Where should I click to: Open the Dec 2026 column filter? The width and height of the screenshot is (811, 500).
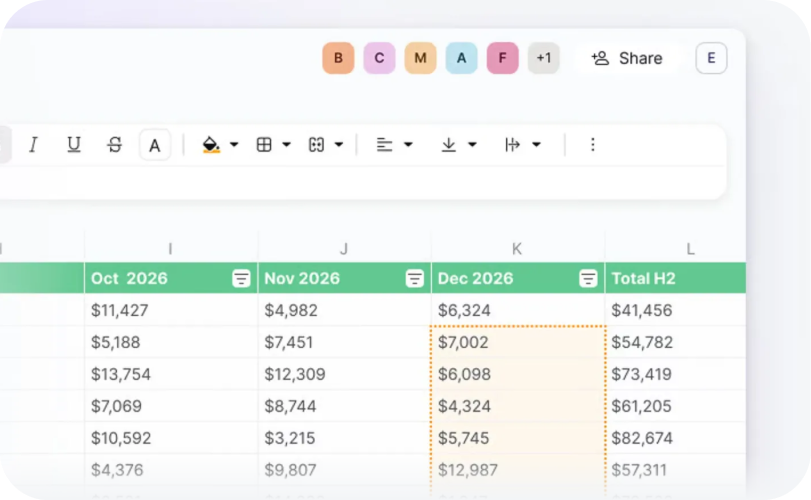[x=588, y=279]
